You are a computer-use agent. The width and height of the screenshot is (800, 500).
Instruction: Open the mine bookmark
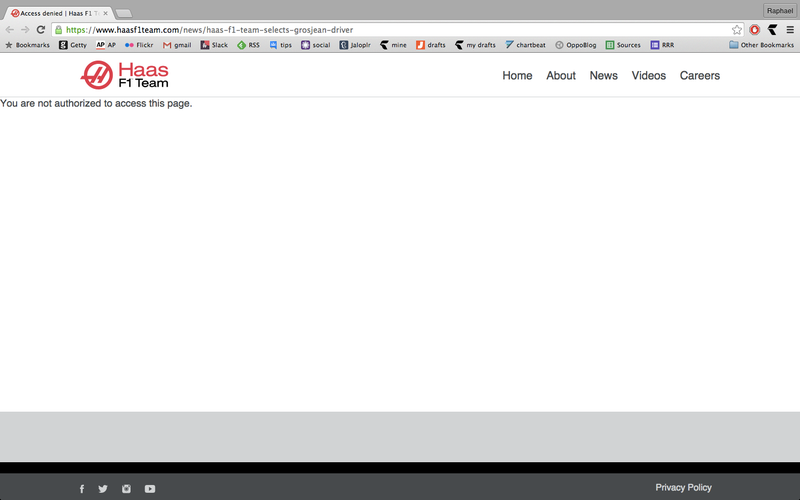pos(393,45)
